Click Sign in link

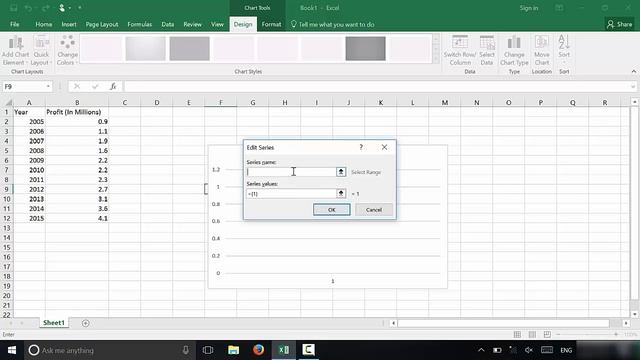(529, 8)
